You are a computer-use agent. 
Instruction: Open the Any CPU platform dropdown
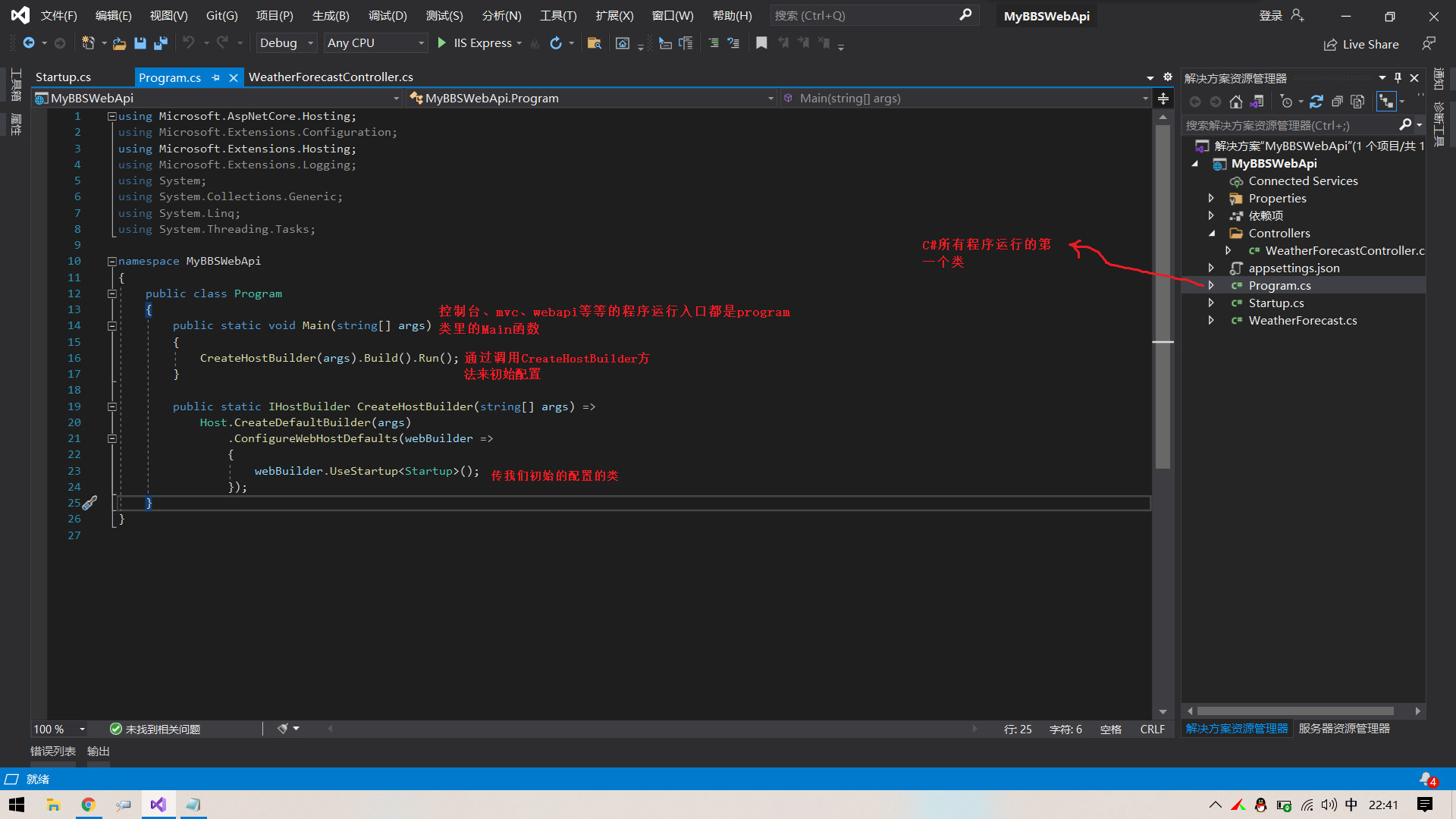click(375, 43)
